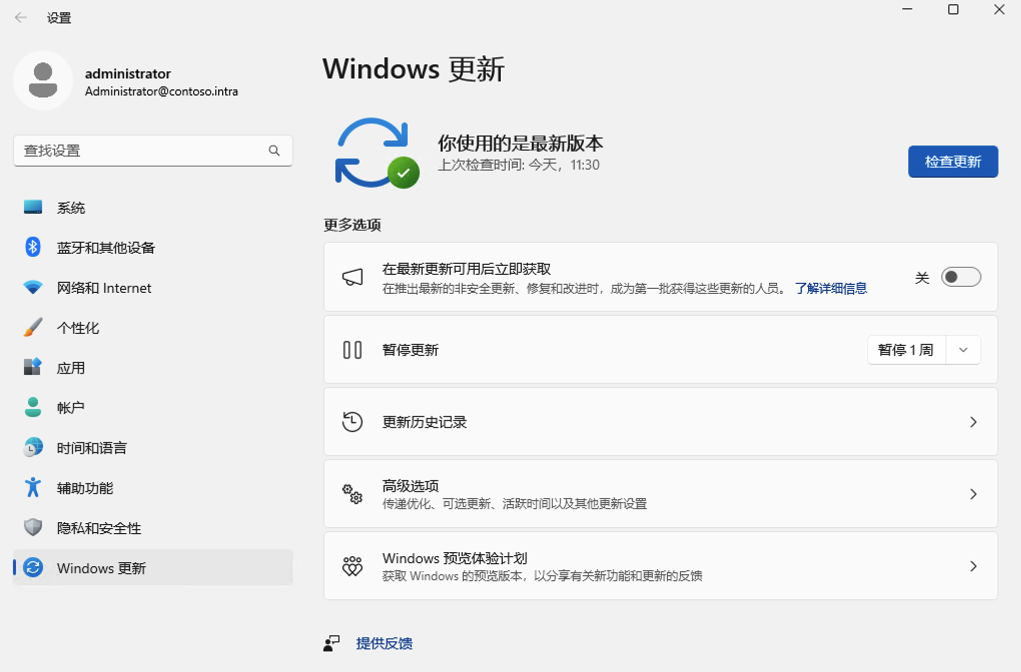Select the 蓝牙和其他设备 icon

(32, 247)
